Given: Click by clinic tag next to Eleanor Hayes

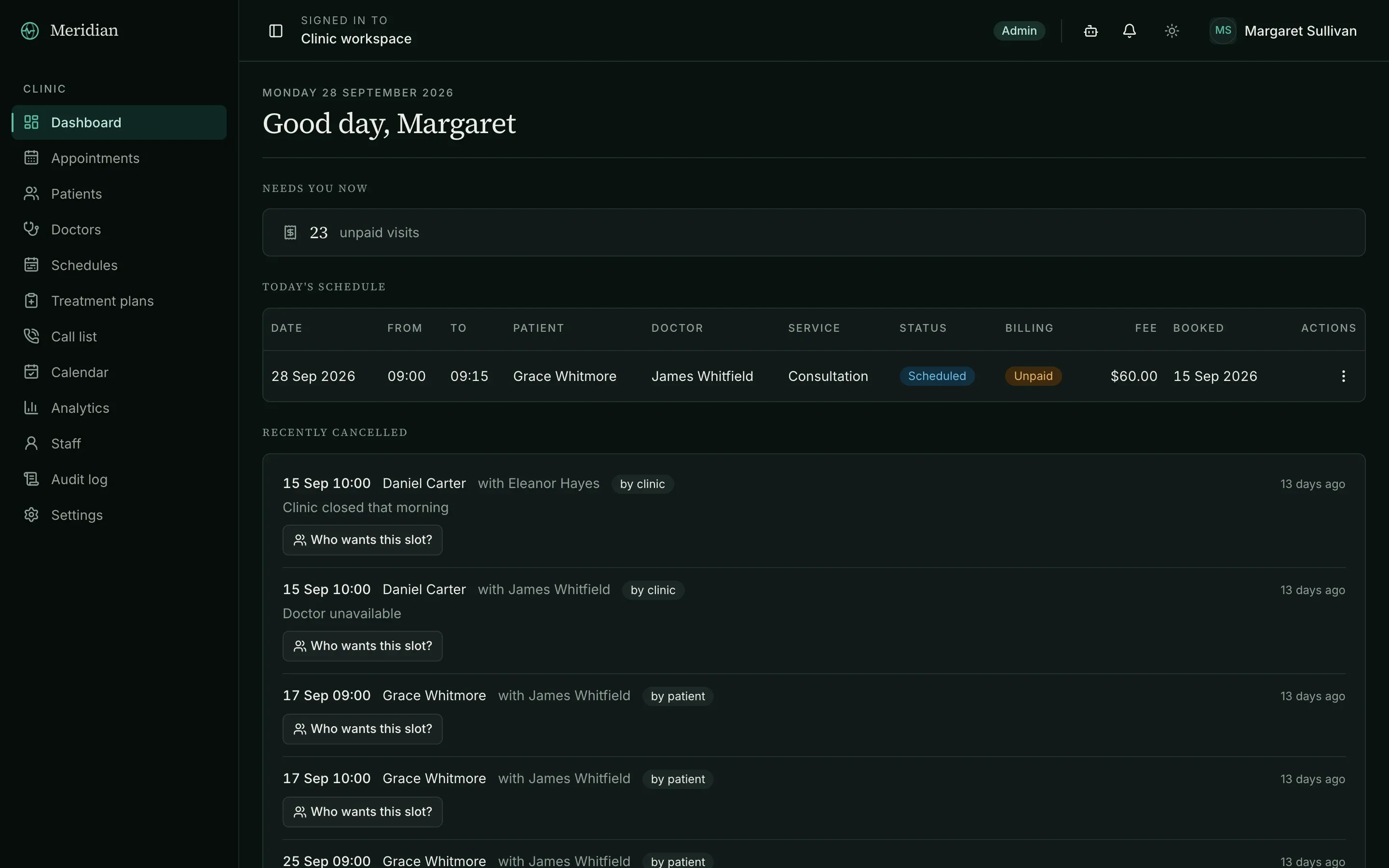Looking at the screenshot, I should tap(642, 484).
